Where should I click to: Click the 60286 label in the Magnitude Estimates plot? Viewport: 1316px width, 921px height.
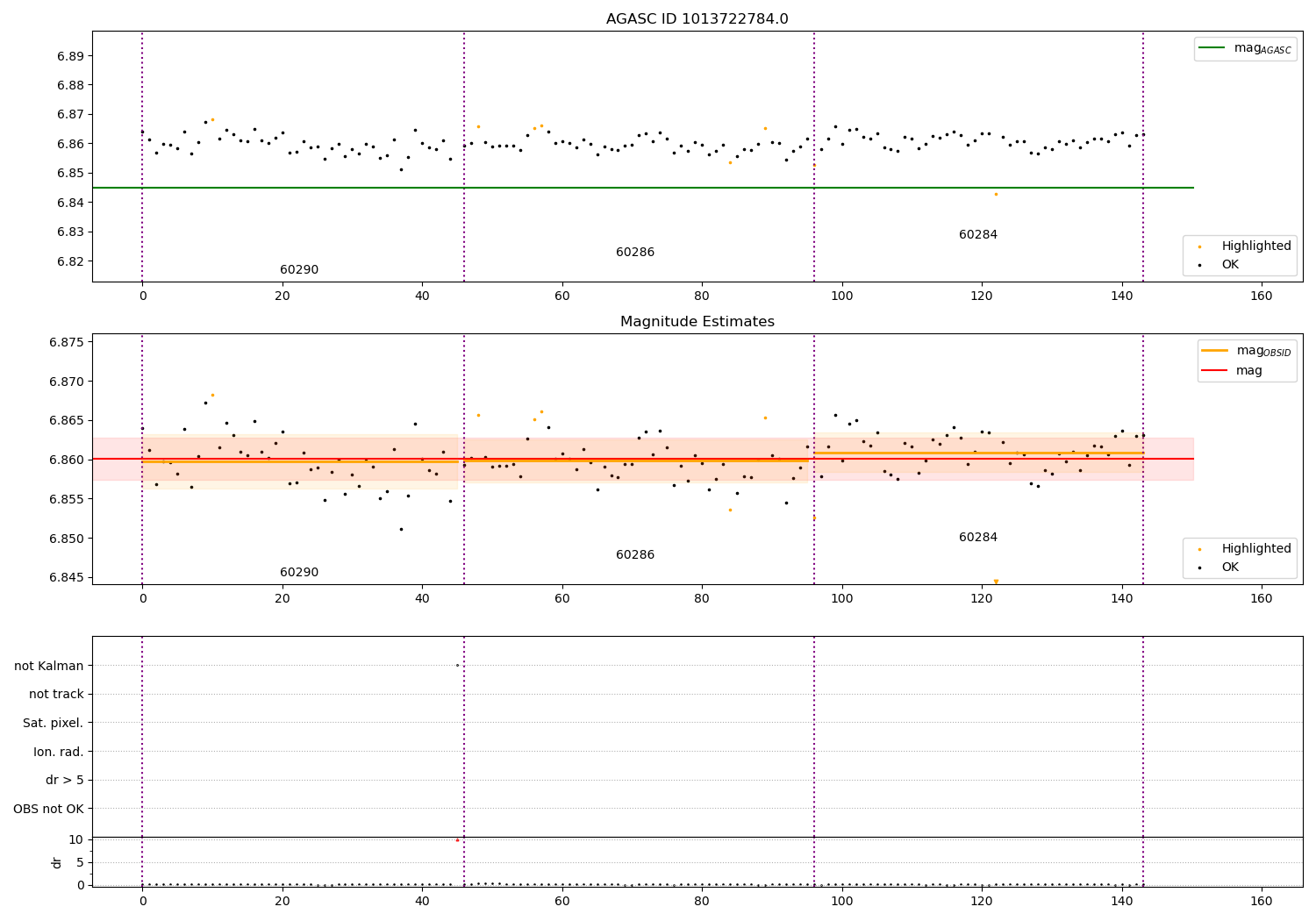635,554
